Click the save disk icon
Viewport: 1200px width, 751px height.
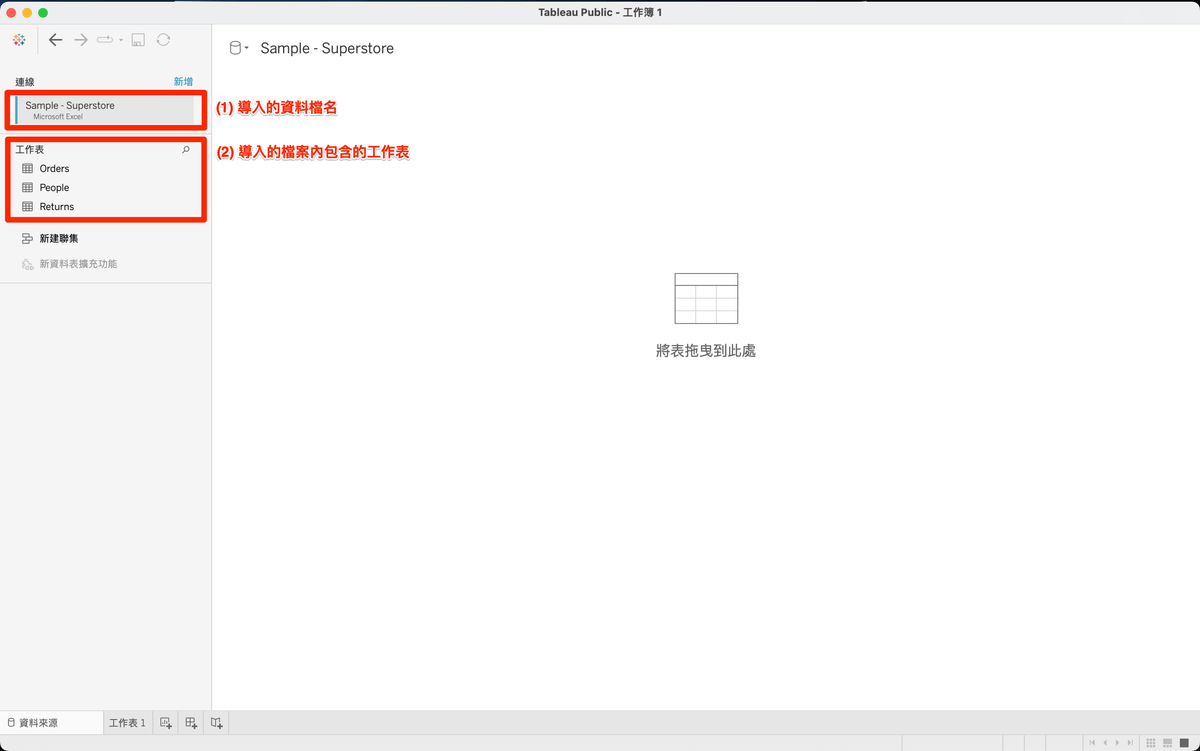[x=138, y=40]
